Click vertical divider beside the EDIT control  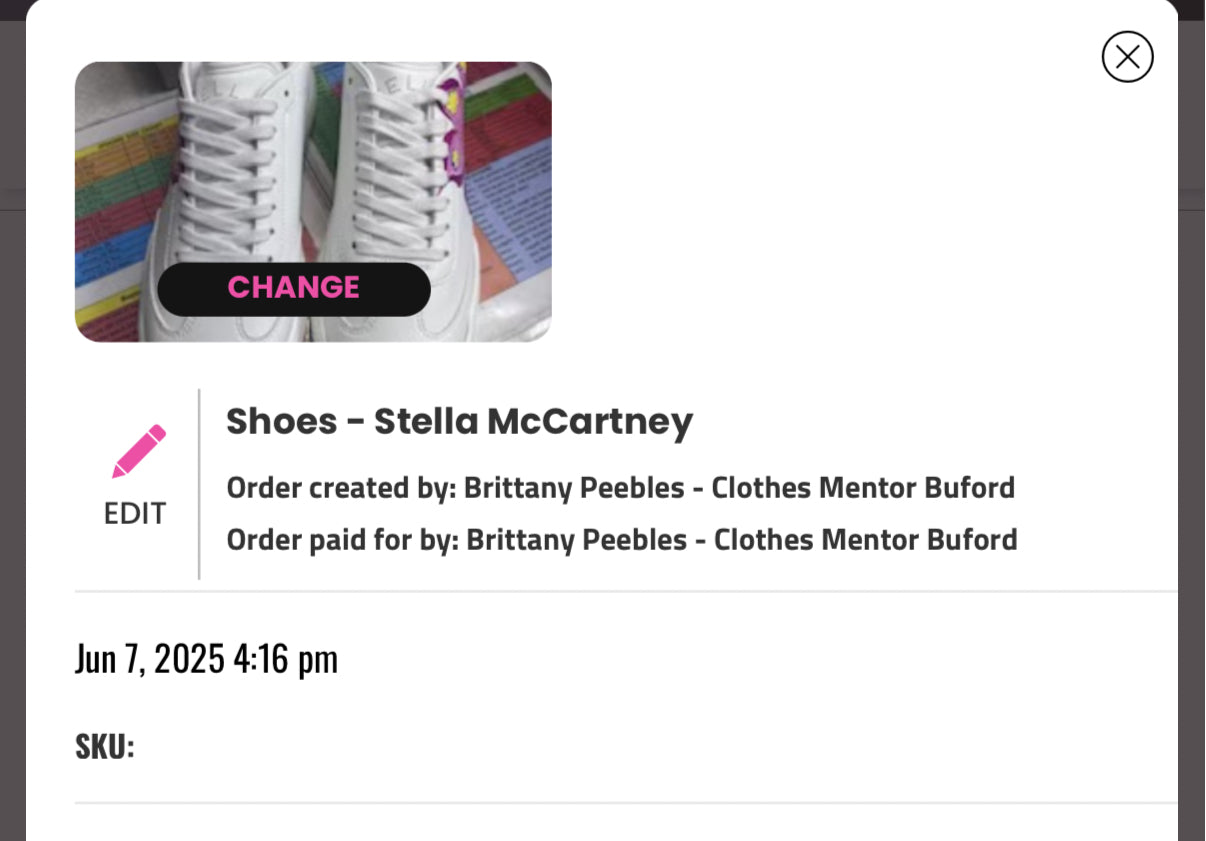coord(199,484)
